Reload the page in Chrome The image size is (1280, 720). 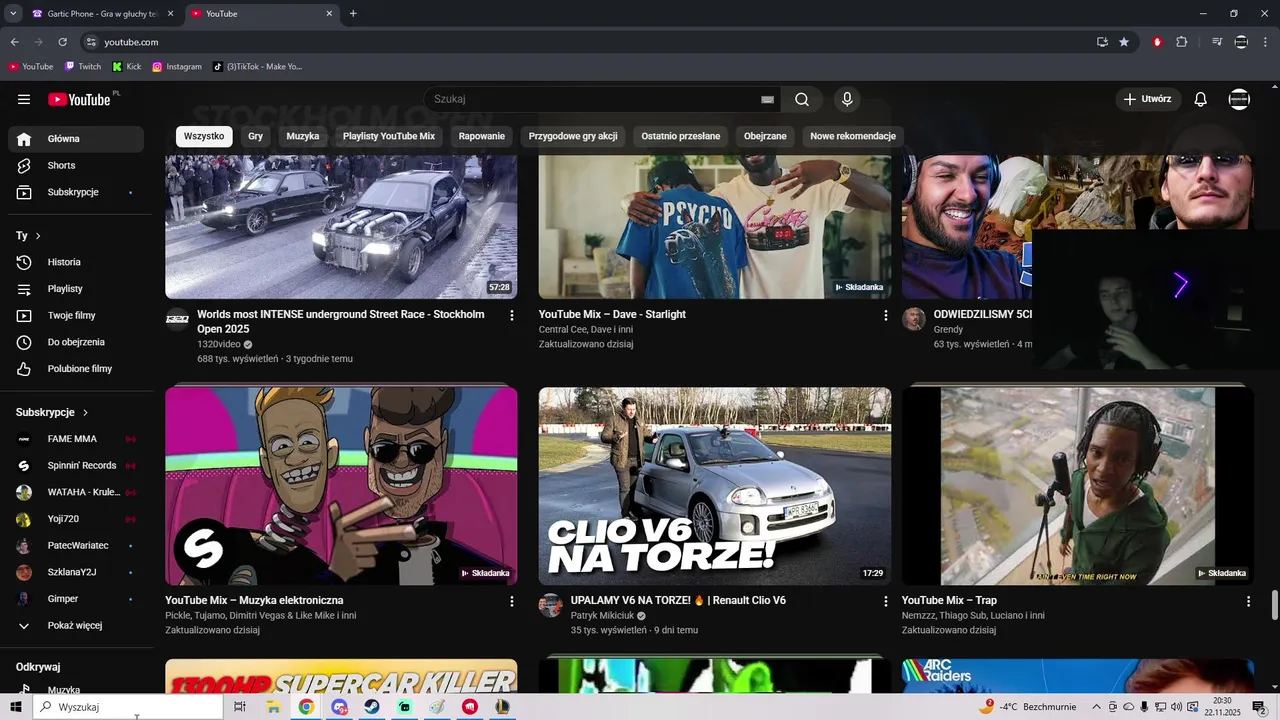pos(62,42)
